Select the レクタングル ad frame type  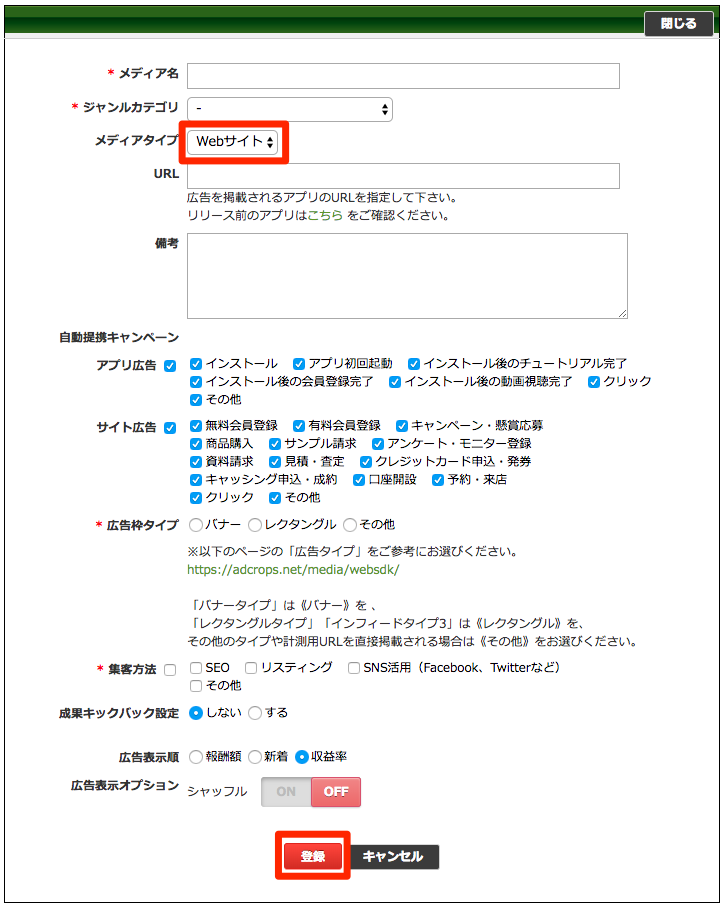[255, 525]
